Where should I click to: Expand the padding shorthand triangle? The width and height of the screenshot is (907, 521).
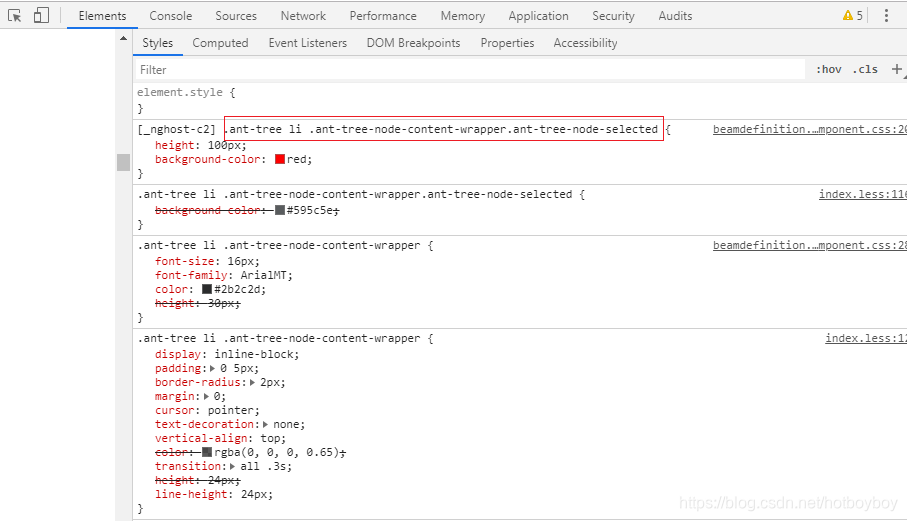[x=212, y=368]
